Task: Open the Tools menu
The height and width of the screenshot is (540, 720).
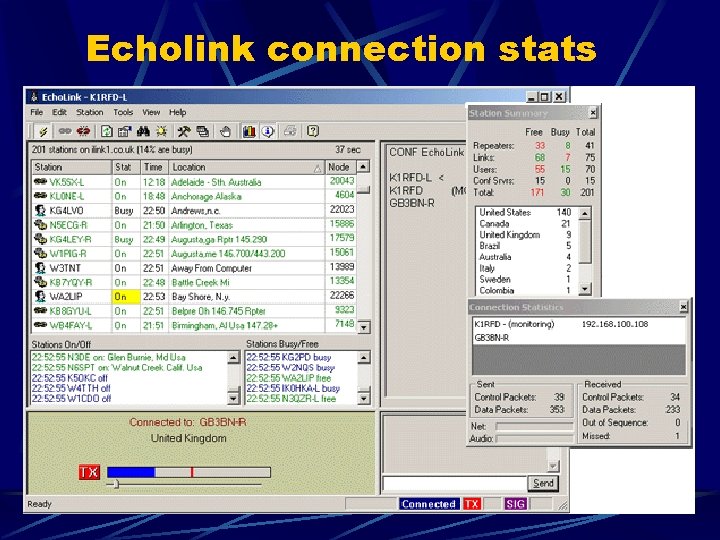Action: 123,112
